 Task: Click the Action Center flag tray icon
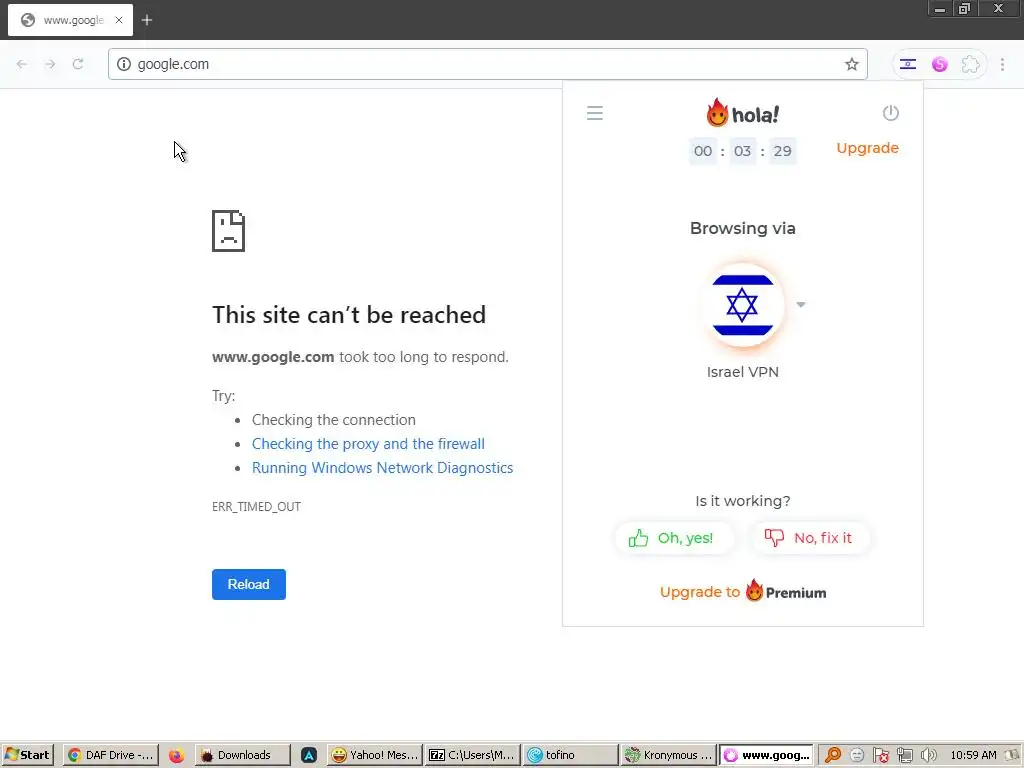point(880,755)
